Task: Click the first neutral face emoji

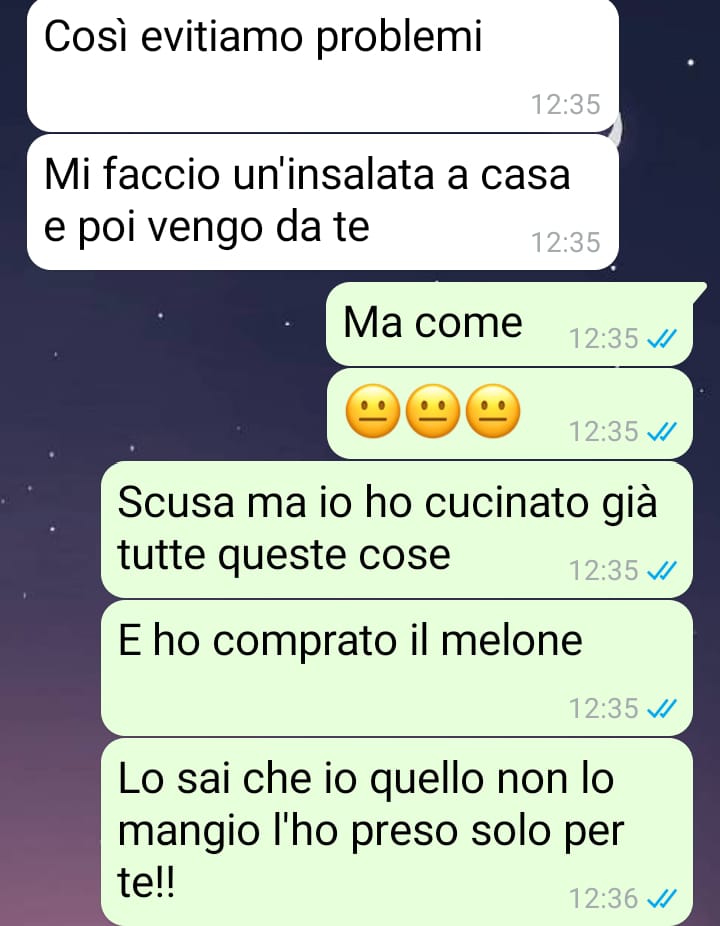Action: click(x=373, y=411)
